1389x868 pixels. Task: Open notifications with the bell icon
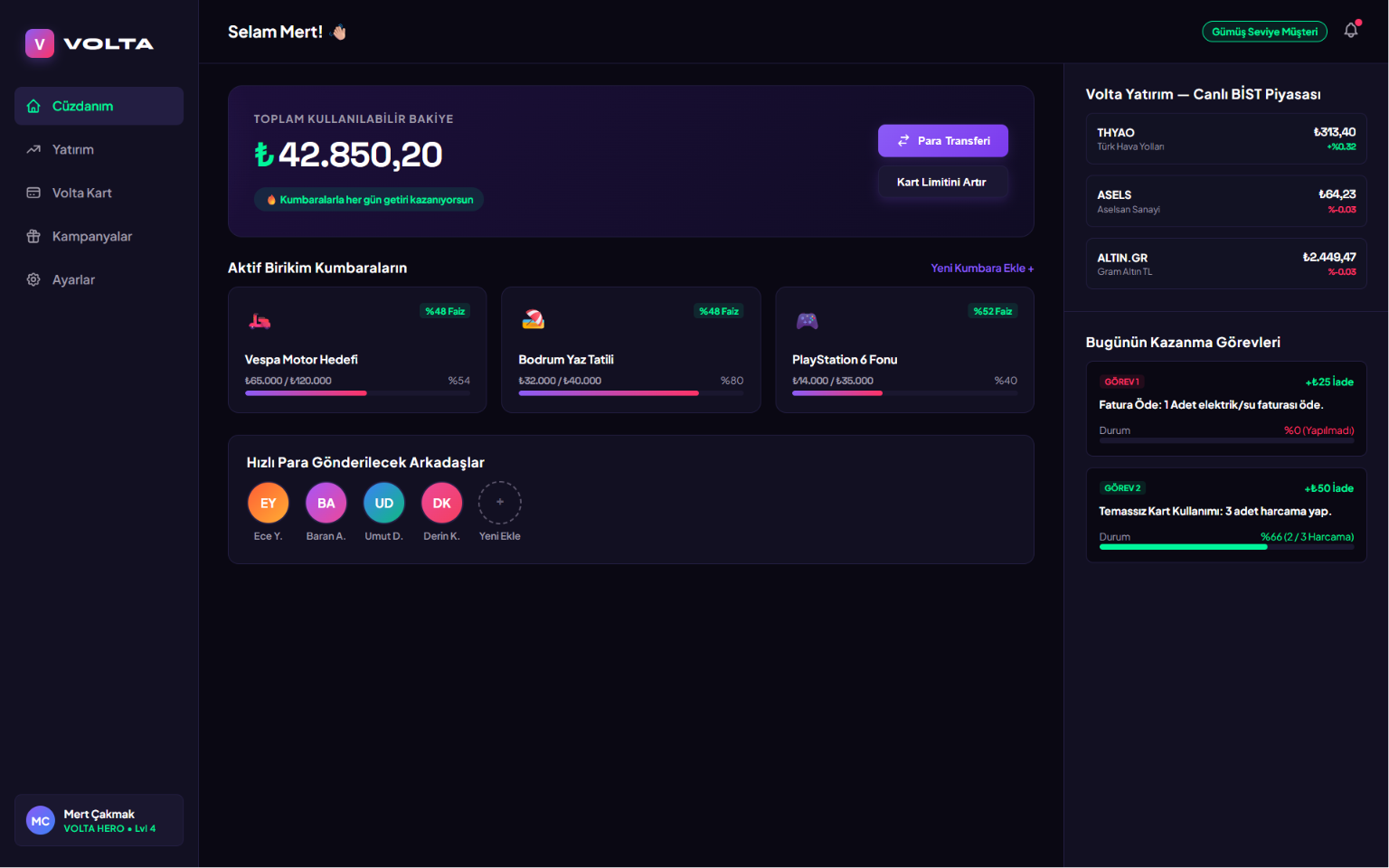(x=1351, y=31)
